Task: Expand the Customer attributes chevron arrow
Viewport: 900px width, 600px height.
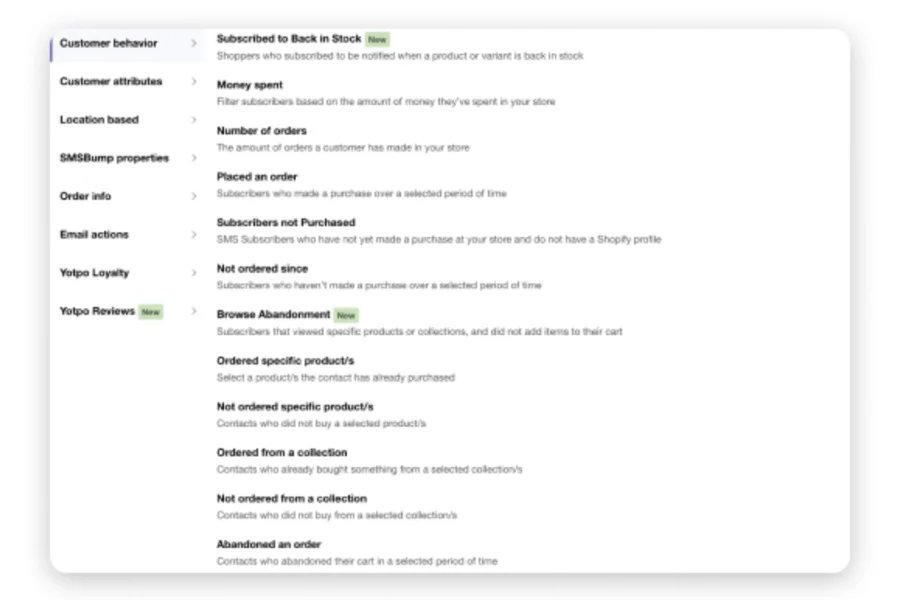Action: tap(193, 82)
